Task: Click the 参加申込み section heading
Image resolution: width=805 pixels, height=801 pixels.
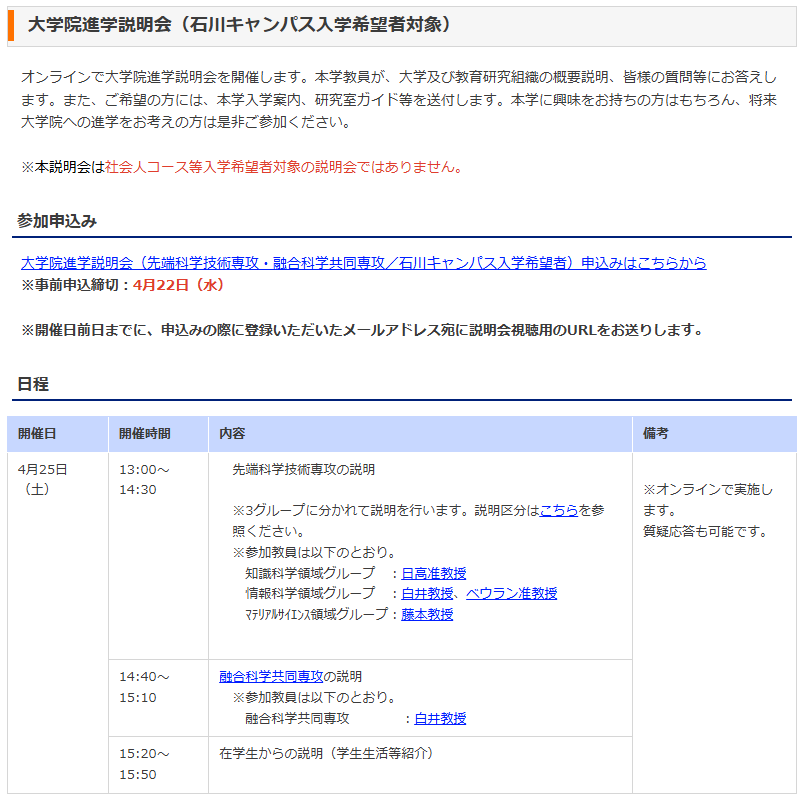Action: 57,221
